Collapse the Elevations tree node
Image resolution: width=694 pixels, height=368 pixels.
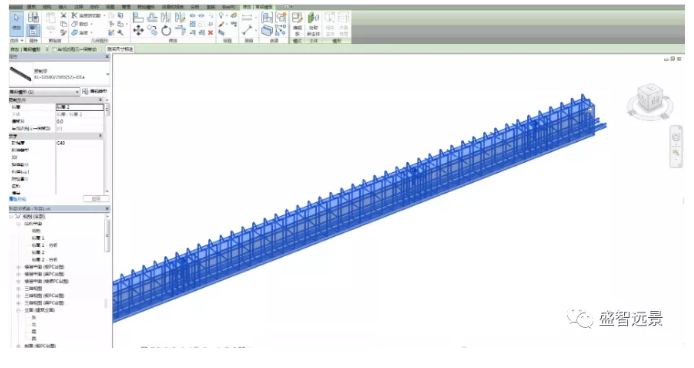tap(19, 310)
